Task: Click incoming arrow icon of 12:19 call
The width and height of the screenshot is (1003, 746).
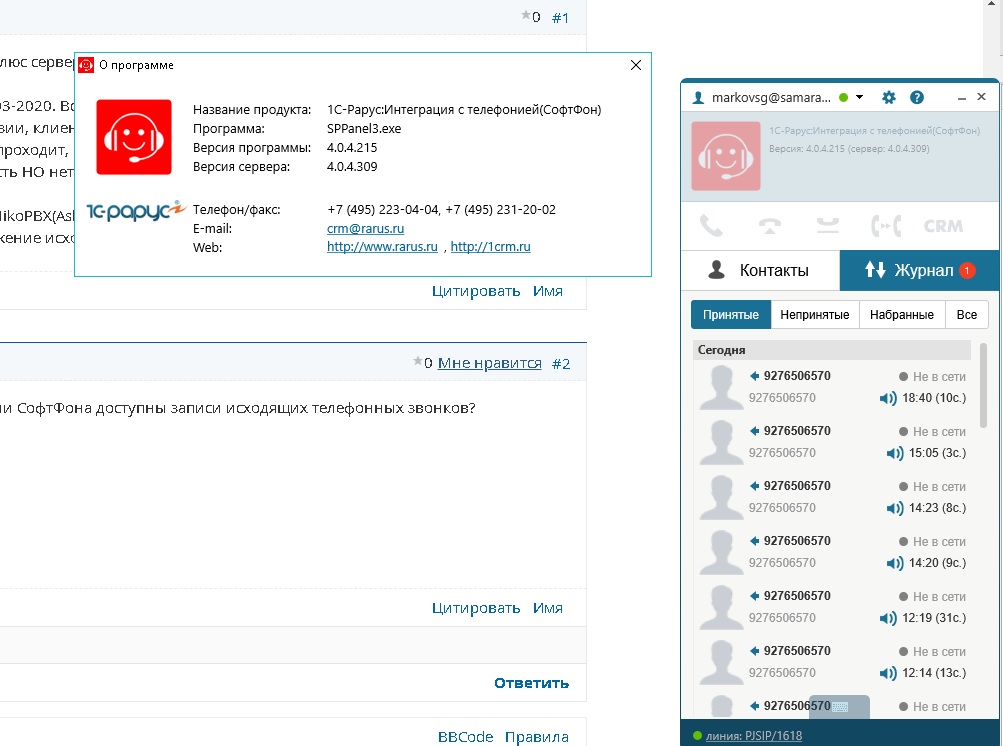Action: 754,596
